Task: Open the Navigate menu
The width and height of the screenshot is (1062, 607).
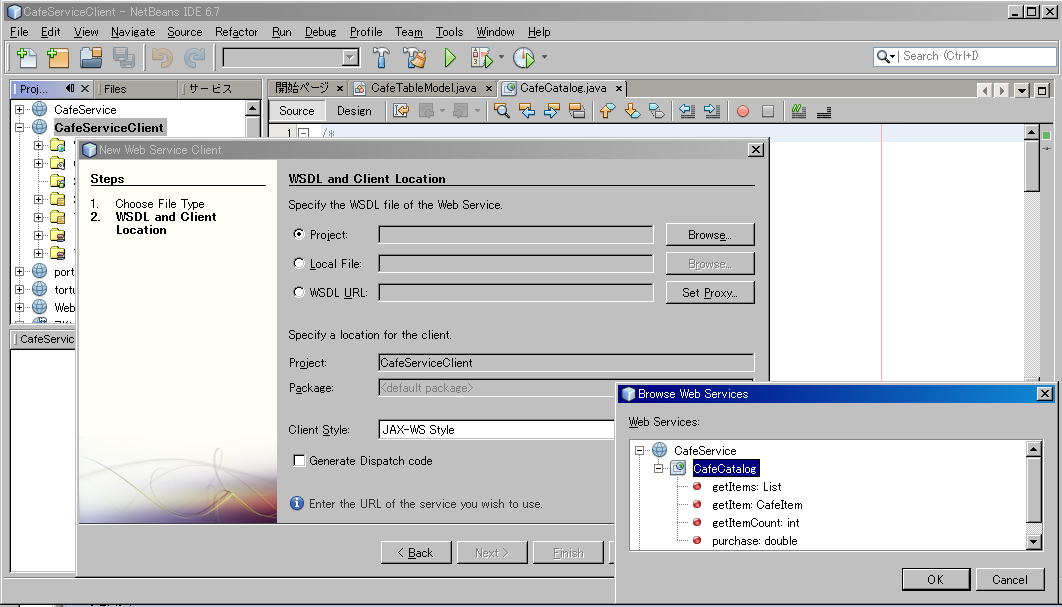Action: pyautogui.click(x=133, y=32)
